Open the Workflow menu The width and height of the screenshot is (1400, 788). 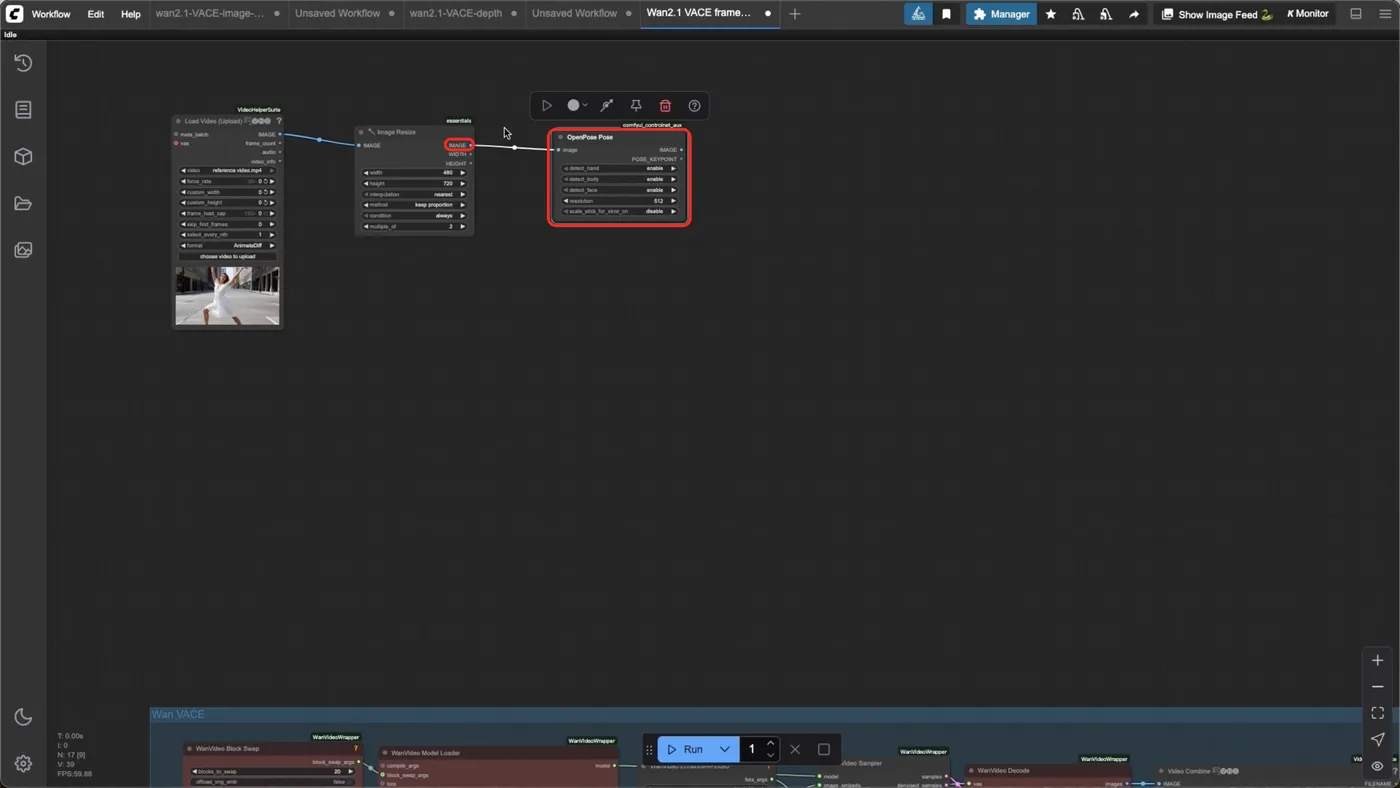click(x=51, y=14)
